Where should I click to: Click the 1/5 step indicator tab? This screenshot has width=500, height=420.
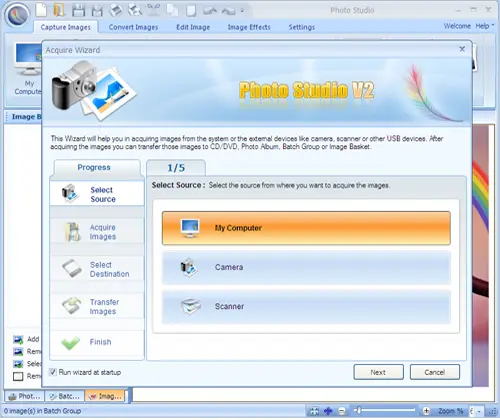(176, 168)
